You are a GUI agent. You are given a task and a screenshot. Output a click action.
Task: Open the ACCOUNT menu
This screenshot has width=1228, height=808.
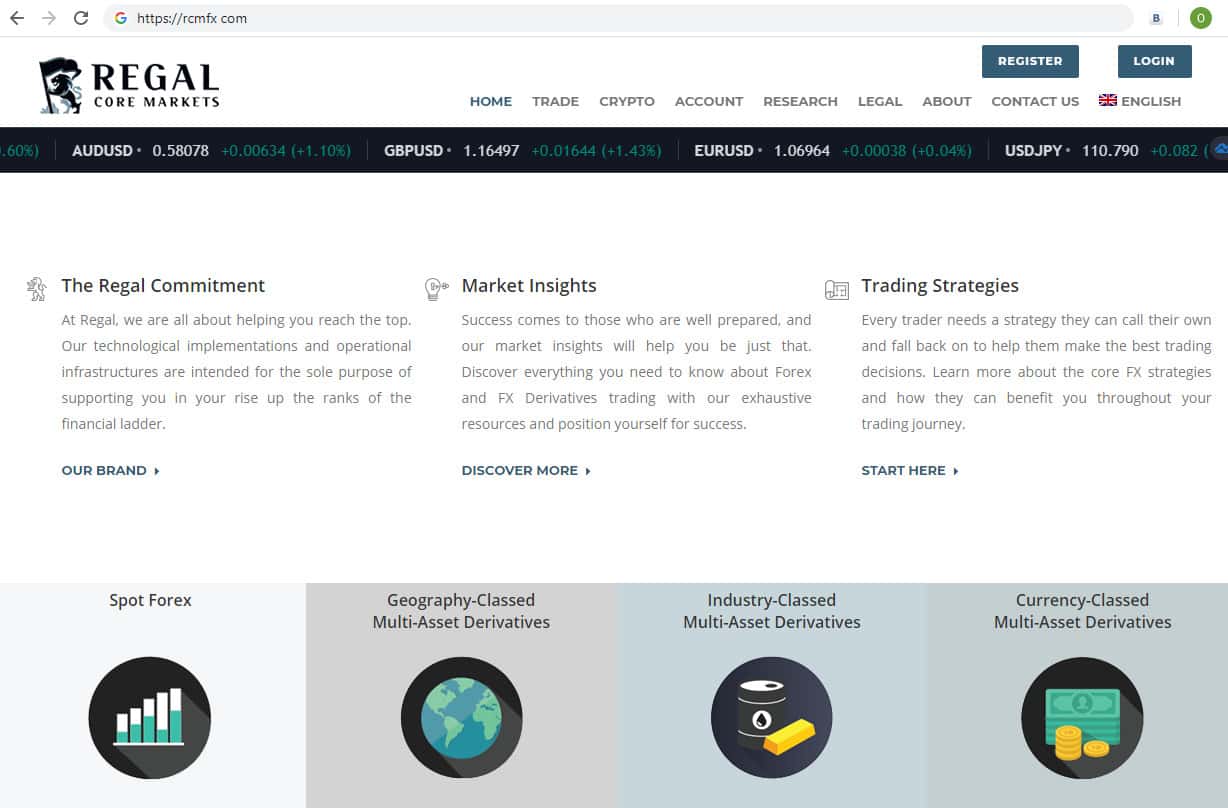[709, 101]
